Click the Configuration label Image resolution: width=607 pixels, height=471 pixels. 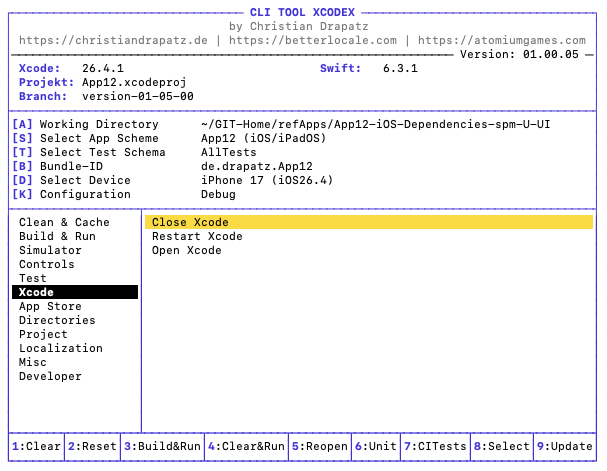point(86,194)
